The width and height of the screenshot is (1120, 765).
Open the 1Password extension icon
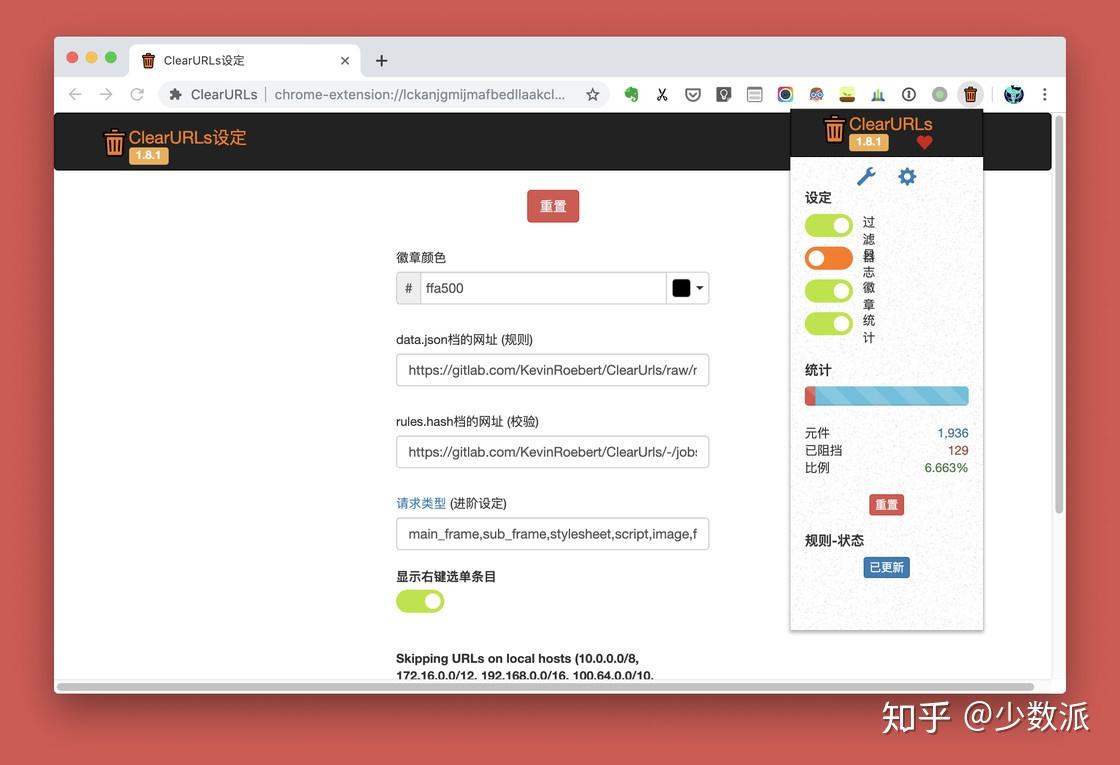909,94
